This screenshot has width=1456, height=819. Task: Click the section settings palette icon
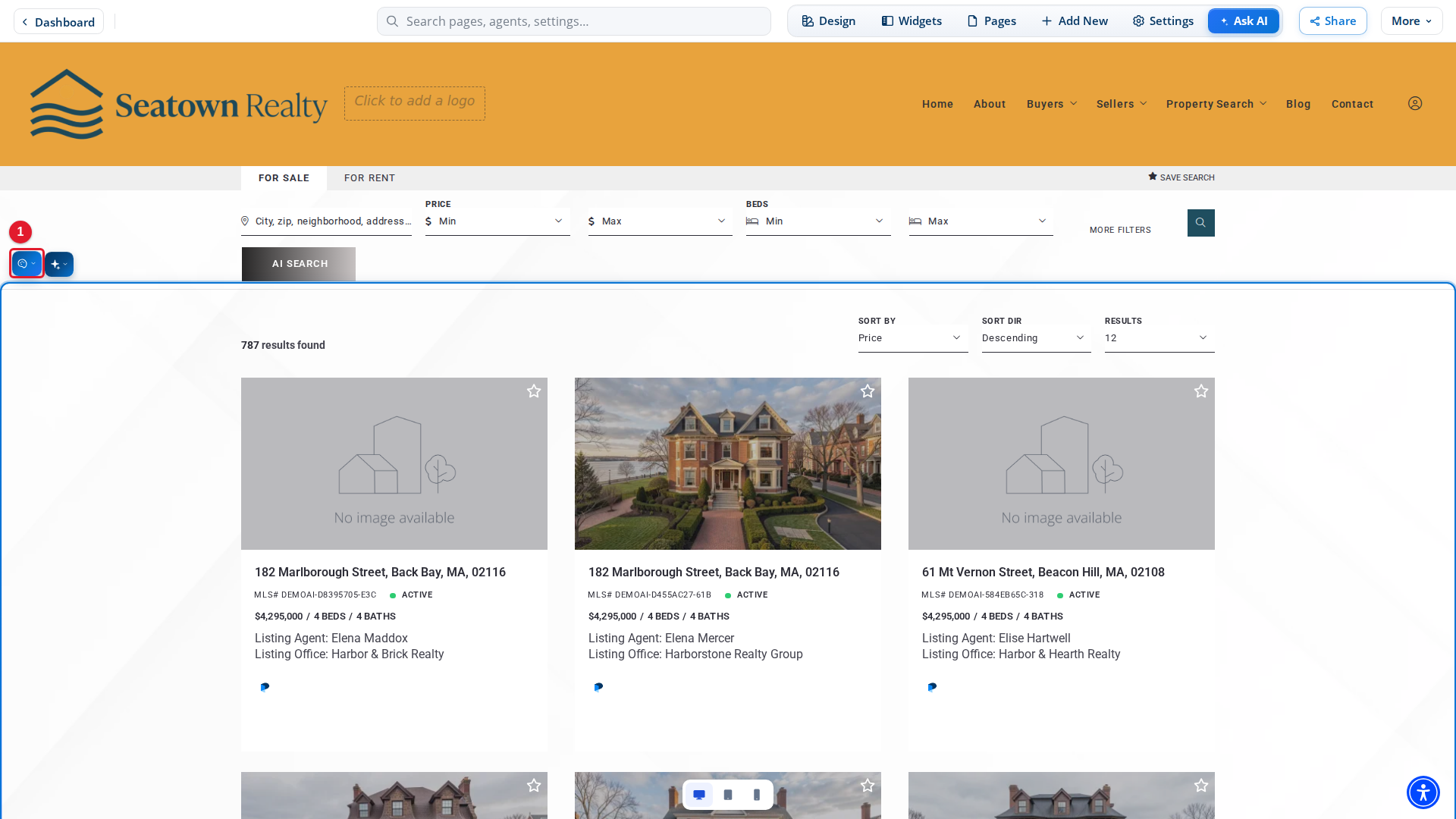coord(27,264)
